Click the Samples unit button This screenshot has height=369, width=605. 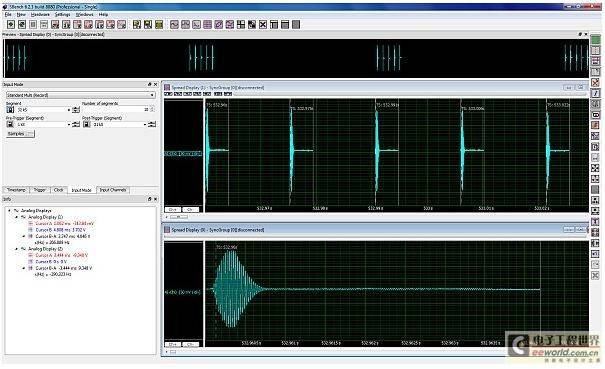[x=20, y=134]
